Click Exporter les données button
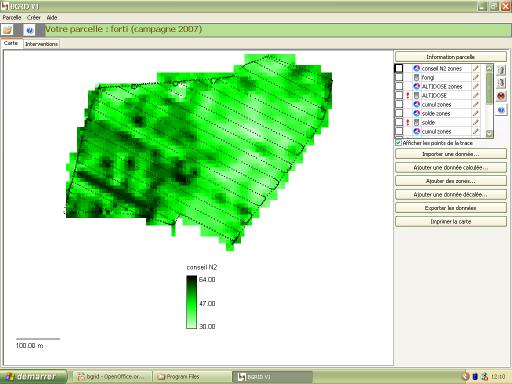 point(451,208)
